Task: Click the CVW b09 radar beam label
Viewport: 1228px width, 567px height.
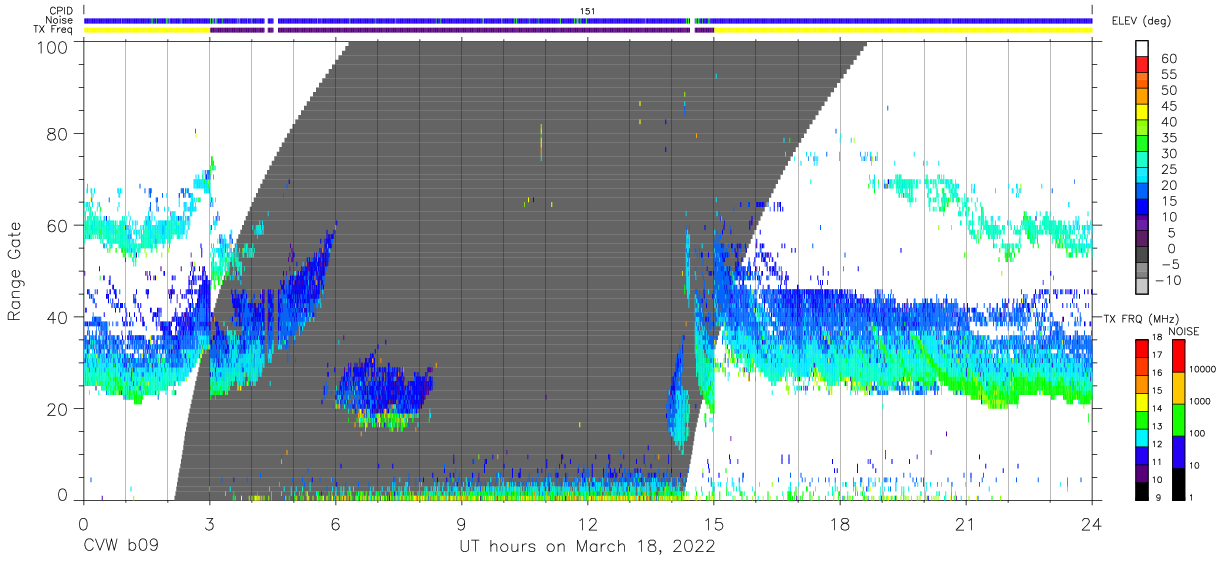Action: click(x=120, y=547)
